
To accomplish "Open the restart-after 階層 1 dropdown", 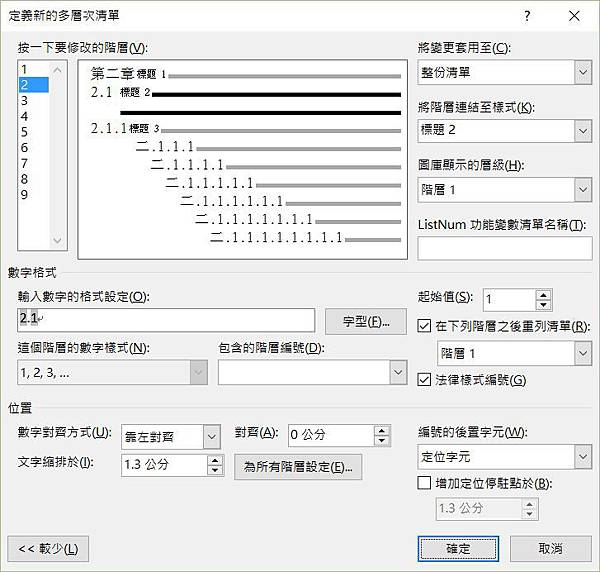I will click(x=583, y=354).
